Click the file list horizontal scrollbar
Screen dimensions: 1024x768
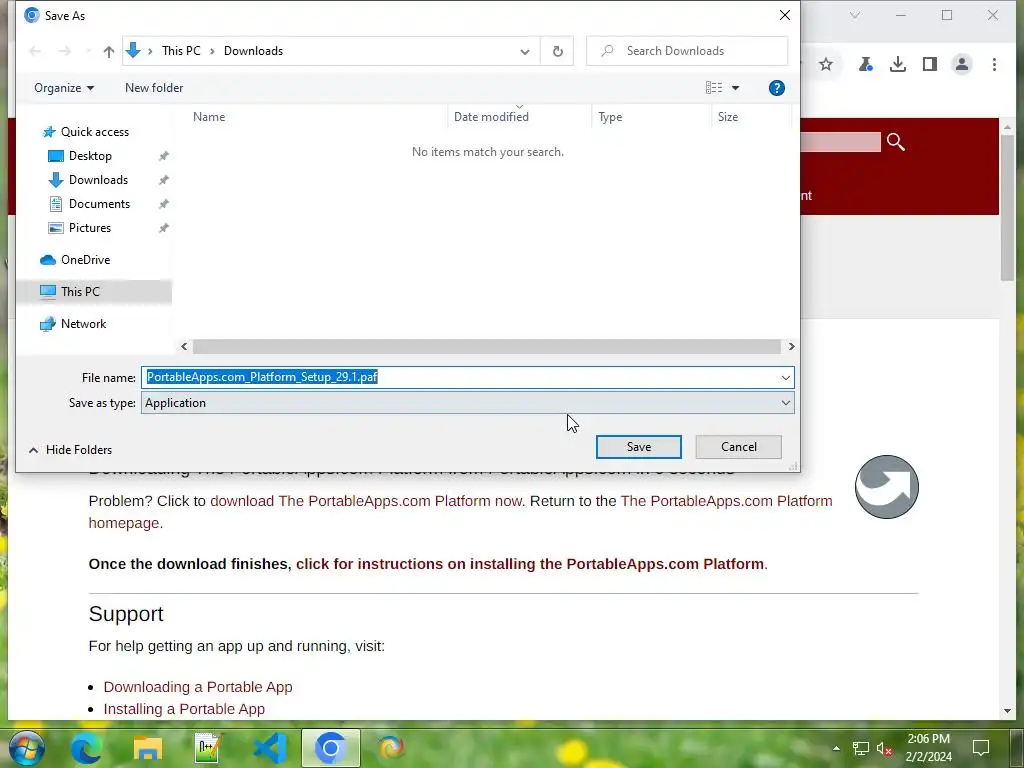click(x=487, y=346)
